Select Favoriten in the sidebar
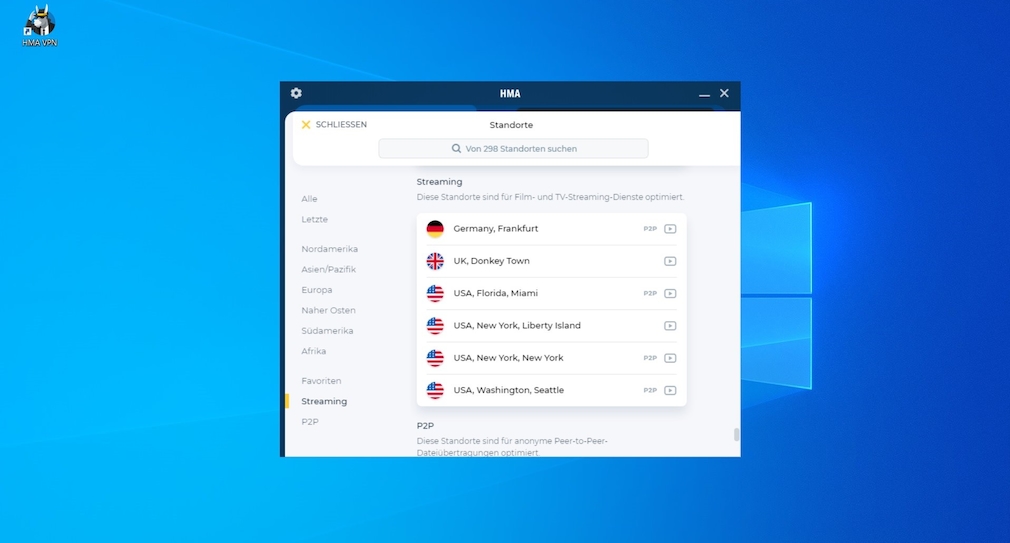Viewport: 1010px width, 543px height. [x=321, y=381]
